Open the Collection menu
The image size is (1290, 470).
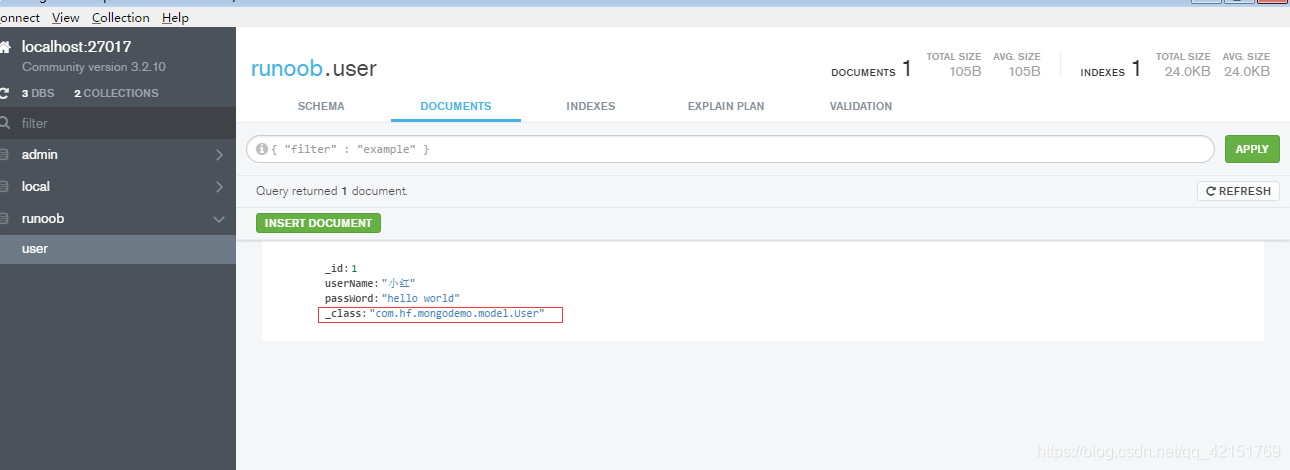click(121, 18)
